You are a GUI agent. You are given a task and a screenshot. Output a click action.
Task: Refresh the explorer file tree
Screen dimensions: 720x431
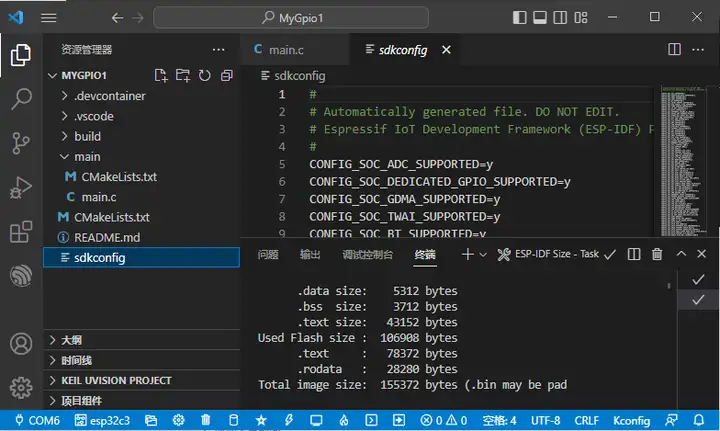click(205, 76)
